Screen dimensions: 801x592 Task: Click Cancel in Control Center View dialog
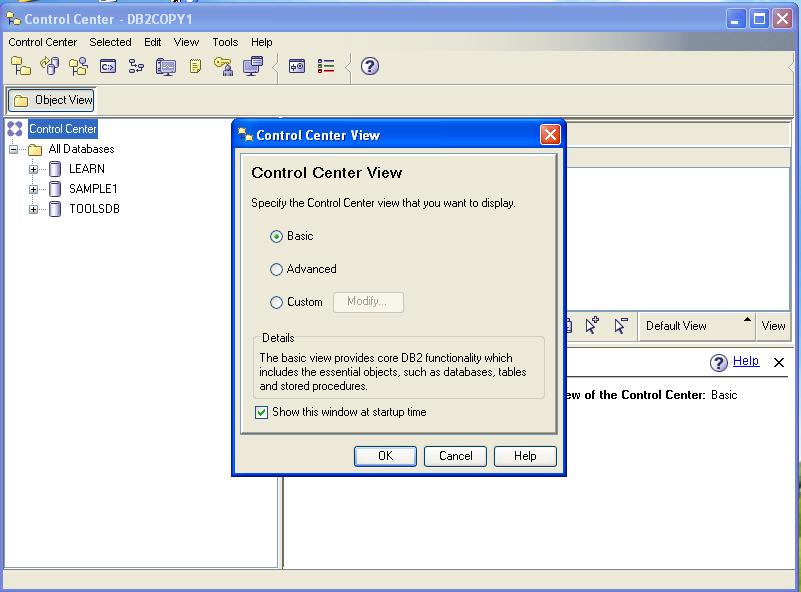click(455, 456)
